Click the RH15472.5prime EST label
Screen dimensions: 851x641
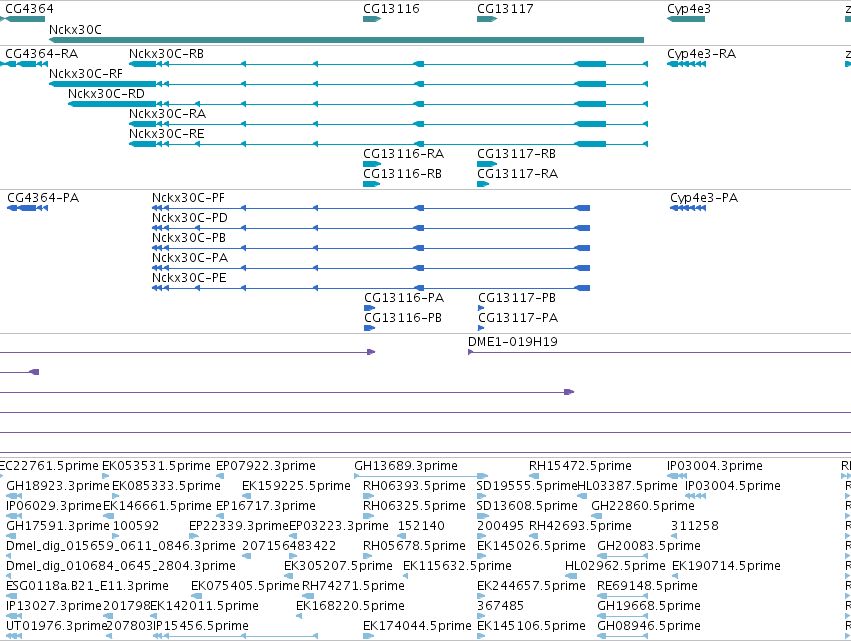pos(581,466)
